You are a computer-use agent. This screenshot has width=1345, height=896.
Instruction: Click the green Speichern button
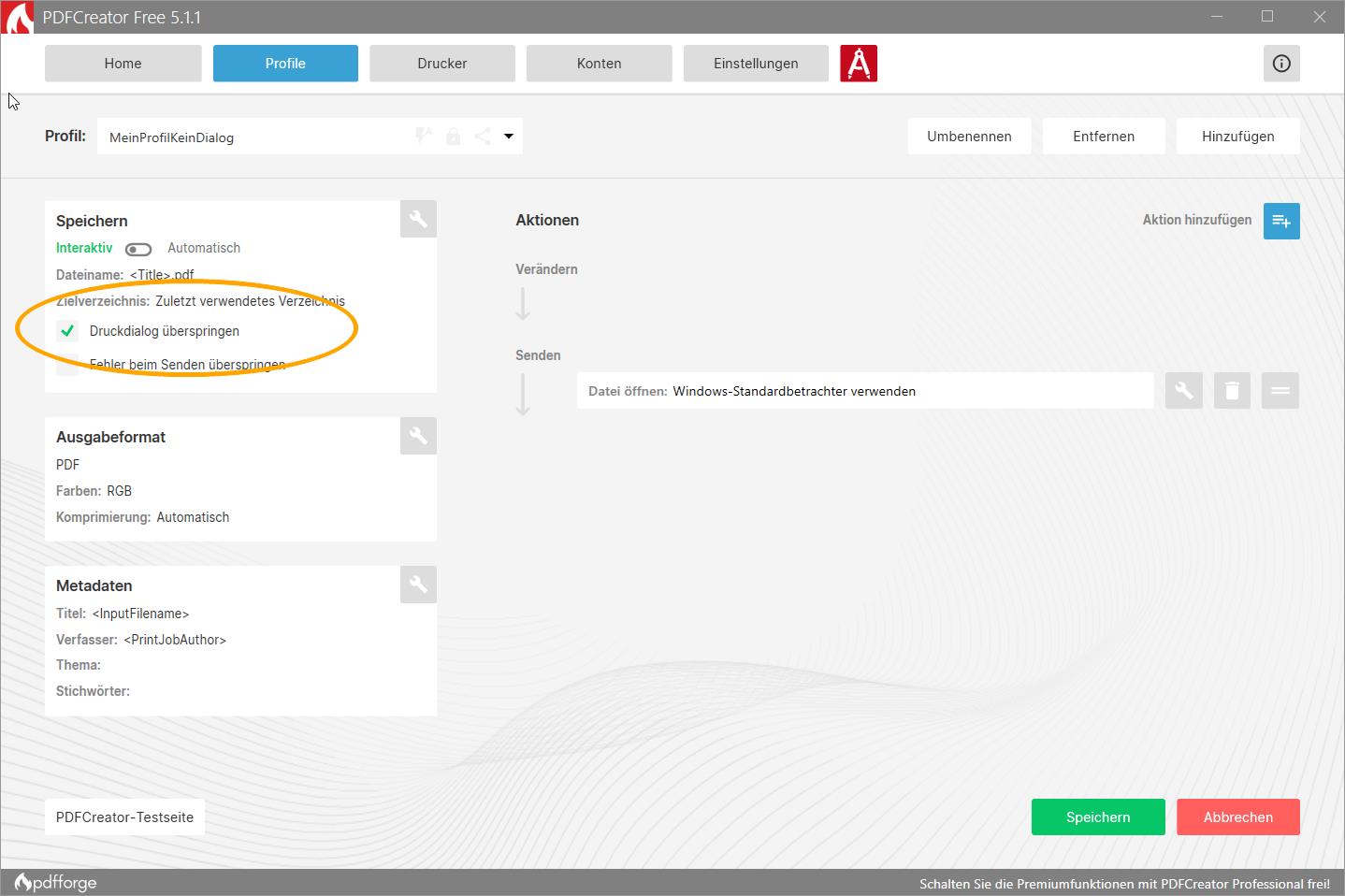point(1098,817)
